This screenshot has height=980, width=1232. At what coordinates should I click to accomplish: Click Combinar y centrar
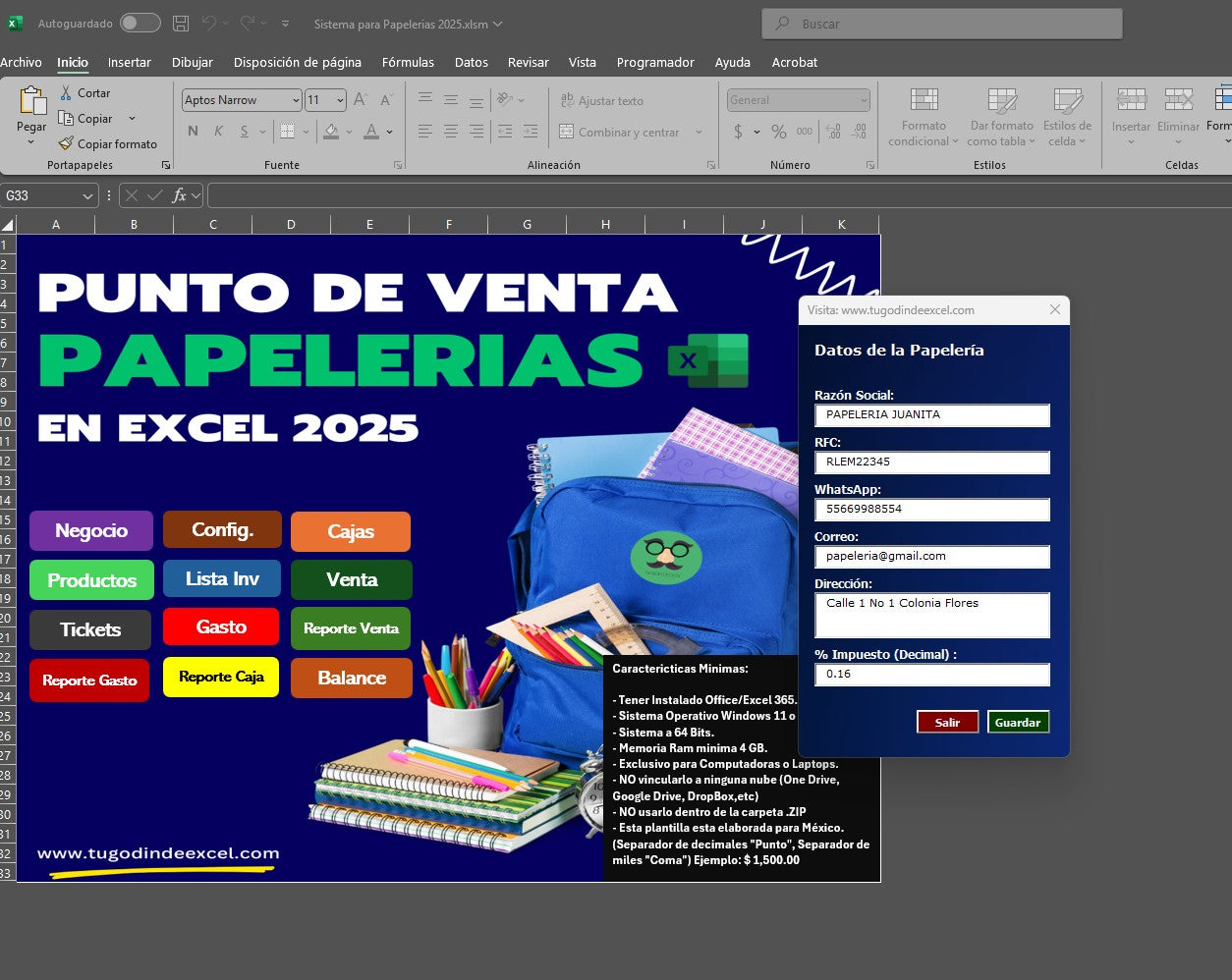[620, 132]
